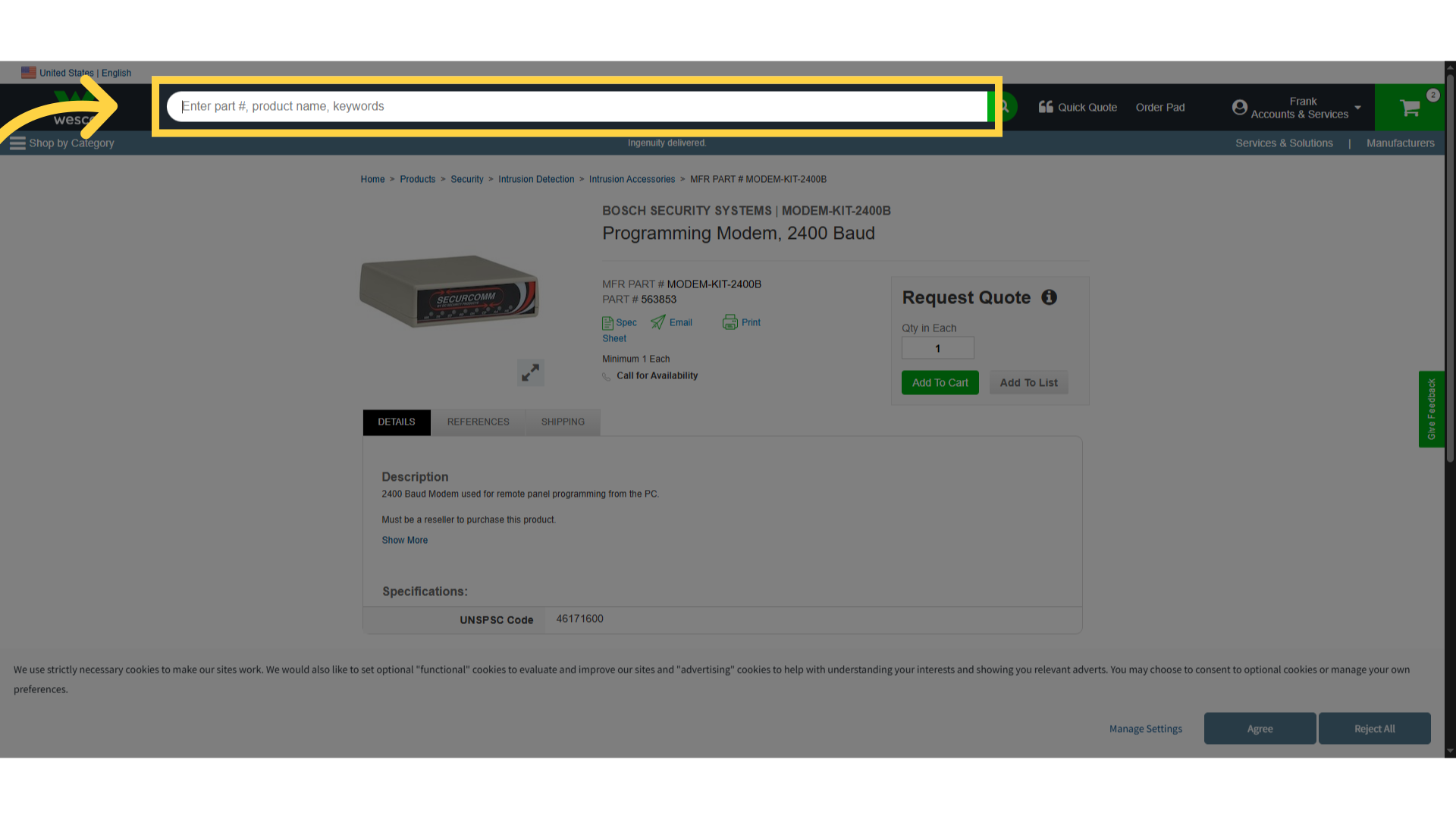
Task: Open Manage Settings for cookies
Action: tap(1145, 729)
